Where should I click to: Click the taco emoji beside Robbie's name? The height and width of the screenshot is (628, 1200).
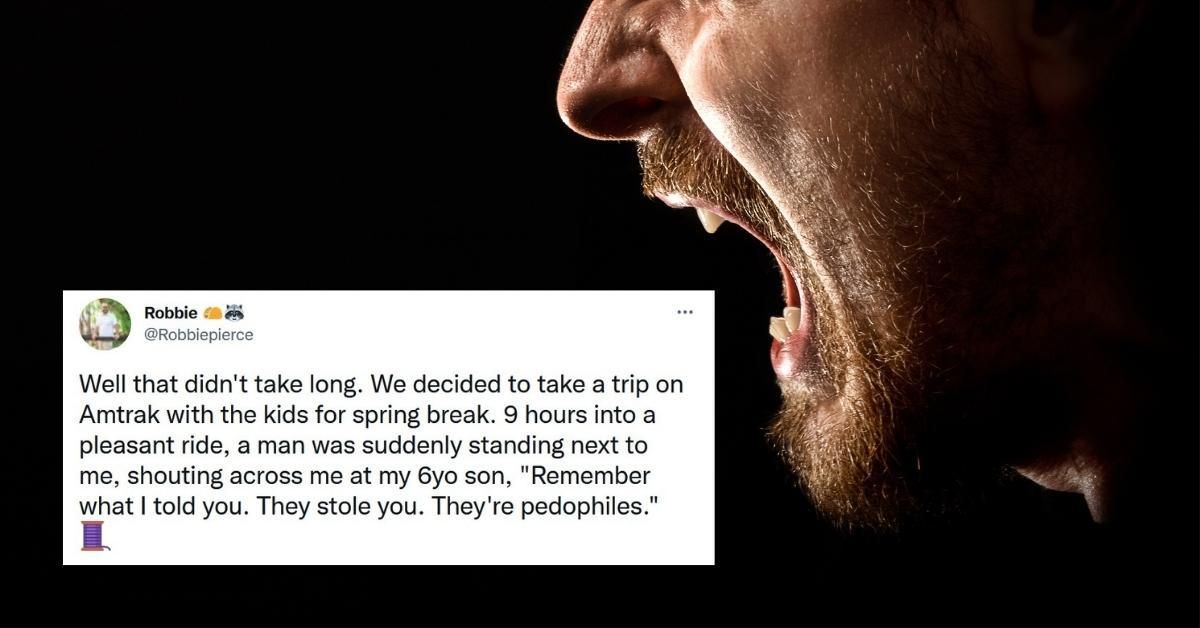click(212, 313)
